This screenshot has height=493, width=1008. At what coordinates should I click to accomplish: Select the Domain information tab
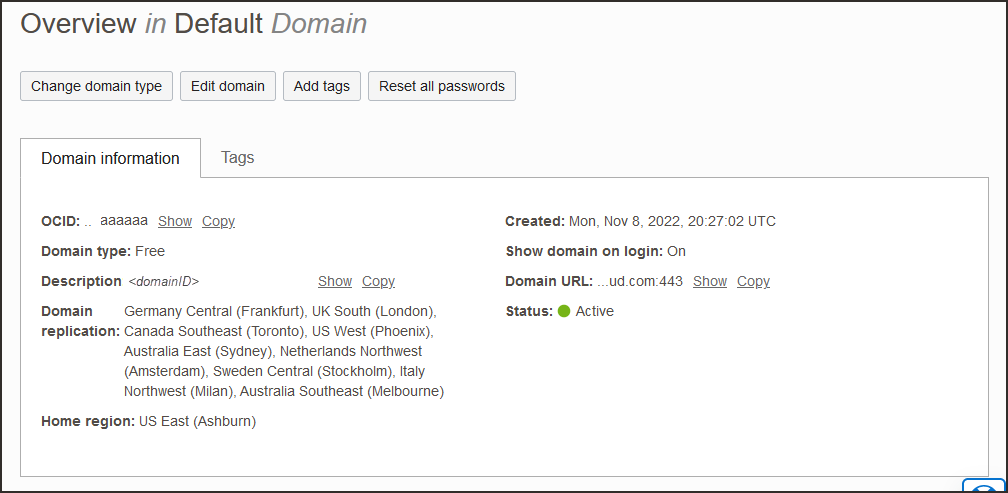[110, 158]
